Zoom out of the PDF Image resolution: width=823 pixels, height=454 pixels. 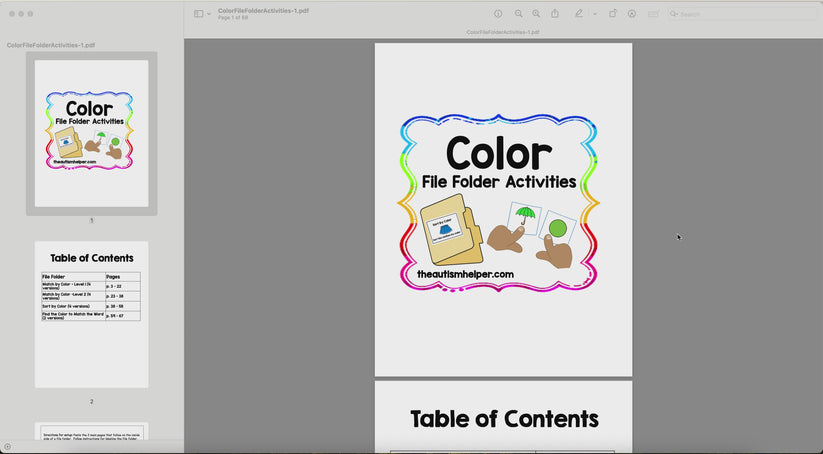pyautogui.click(x=519, y=14)
